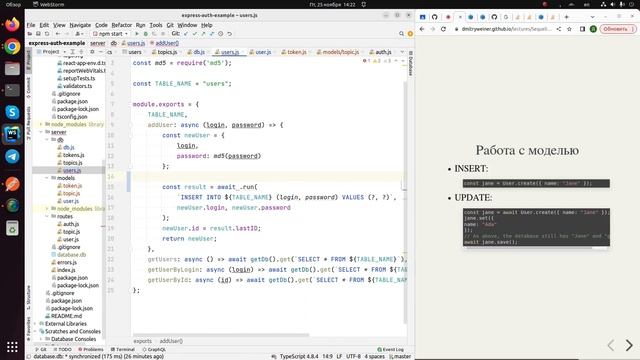Open the Tools menu
This screenshot has height=360, width=640.
[x=156, y=25]
